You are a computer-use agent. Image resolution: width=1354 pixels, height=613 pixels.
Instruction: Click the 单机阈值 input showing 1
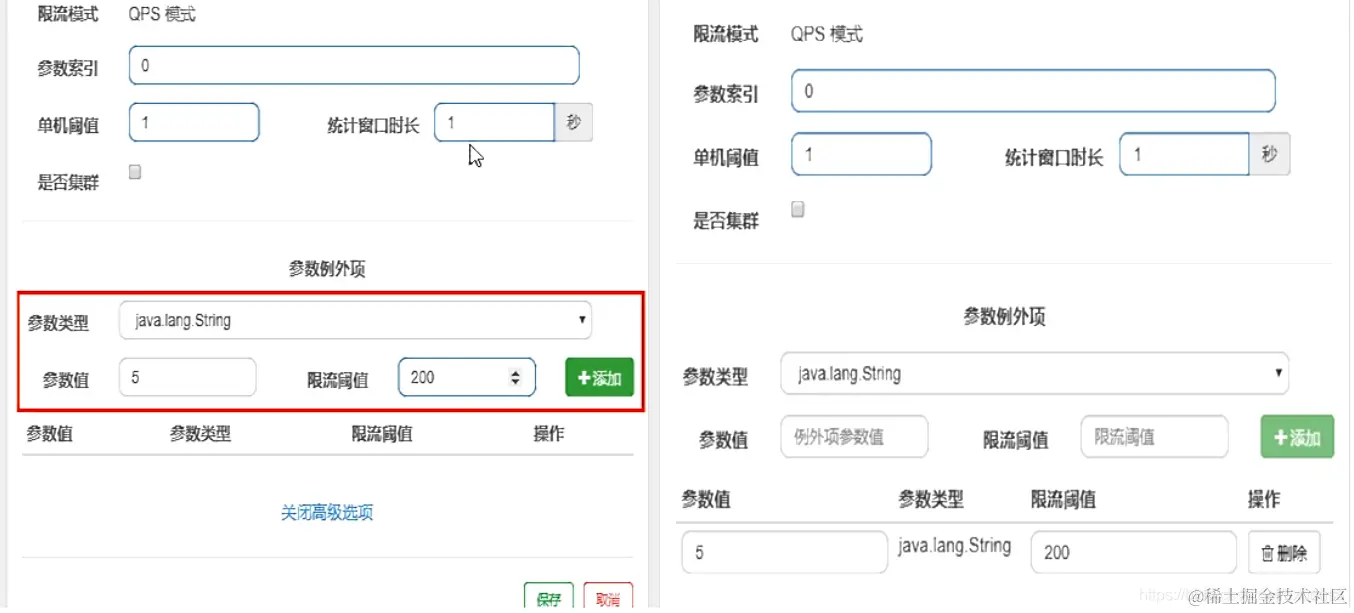(x=193, y=122)
